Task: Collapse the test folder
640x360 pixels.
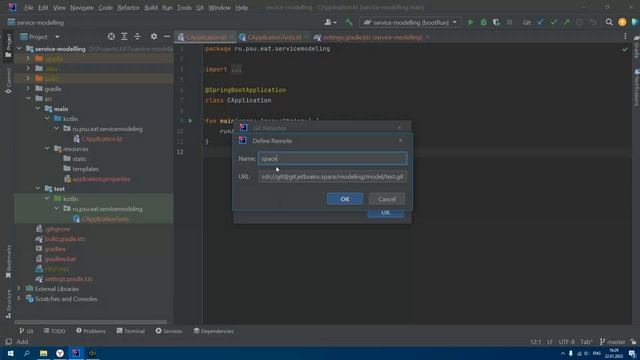Action: point(38,189)
